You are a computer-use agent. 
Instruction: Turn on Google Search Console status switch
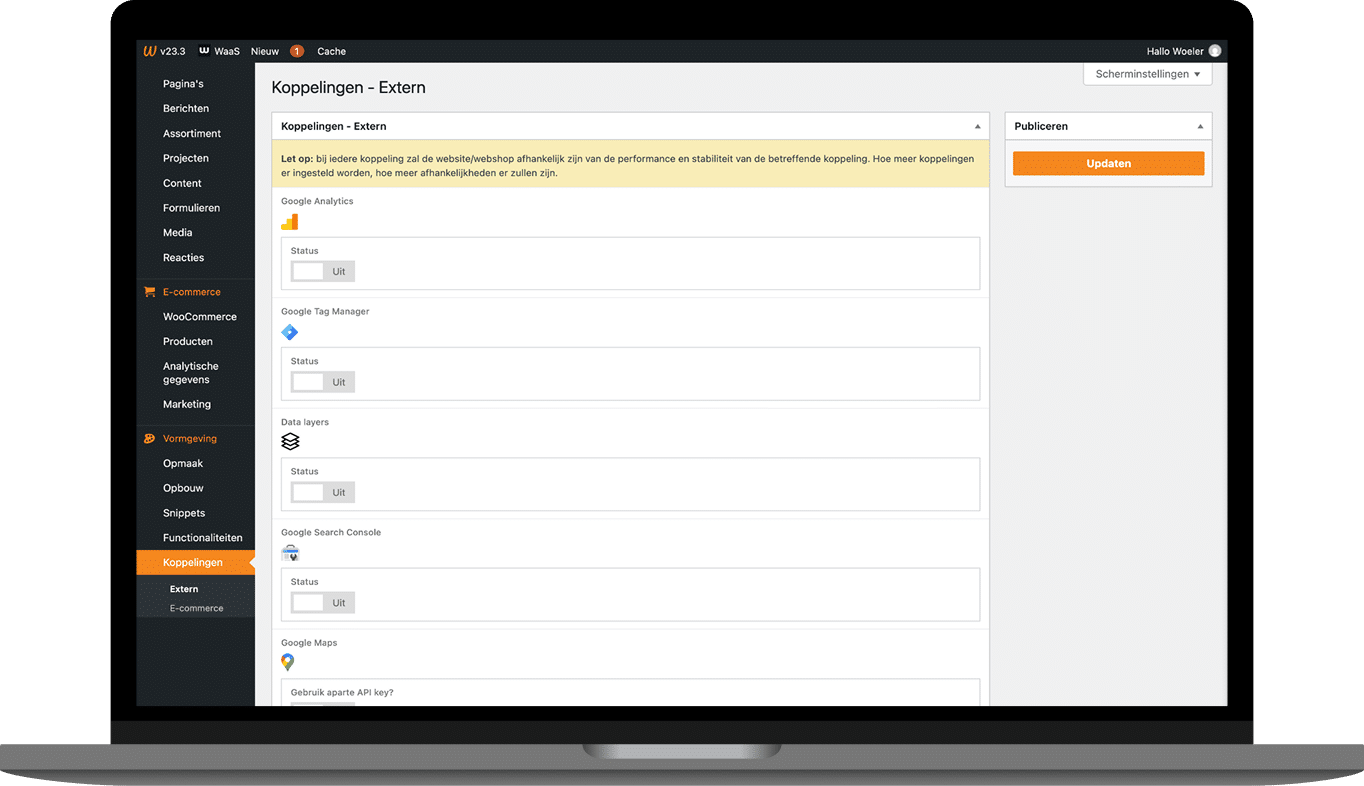click(323, 602)
